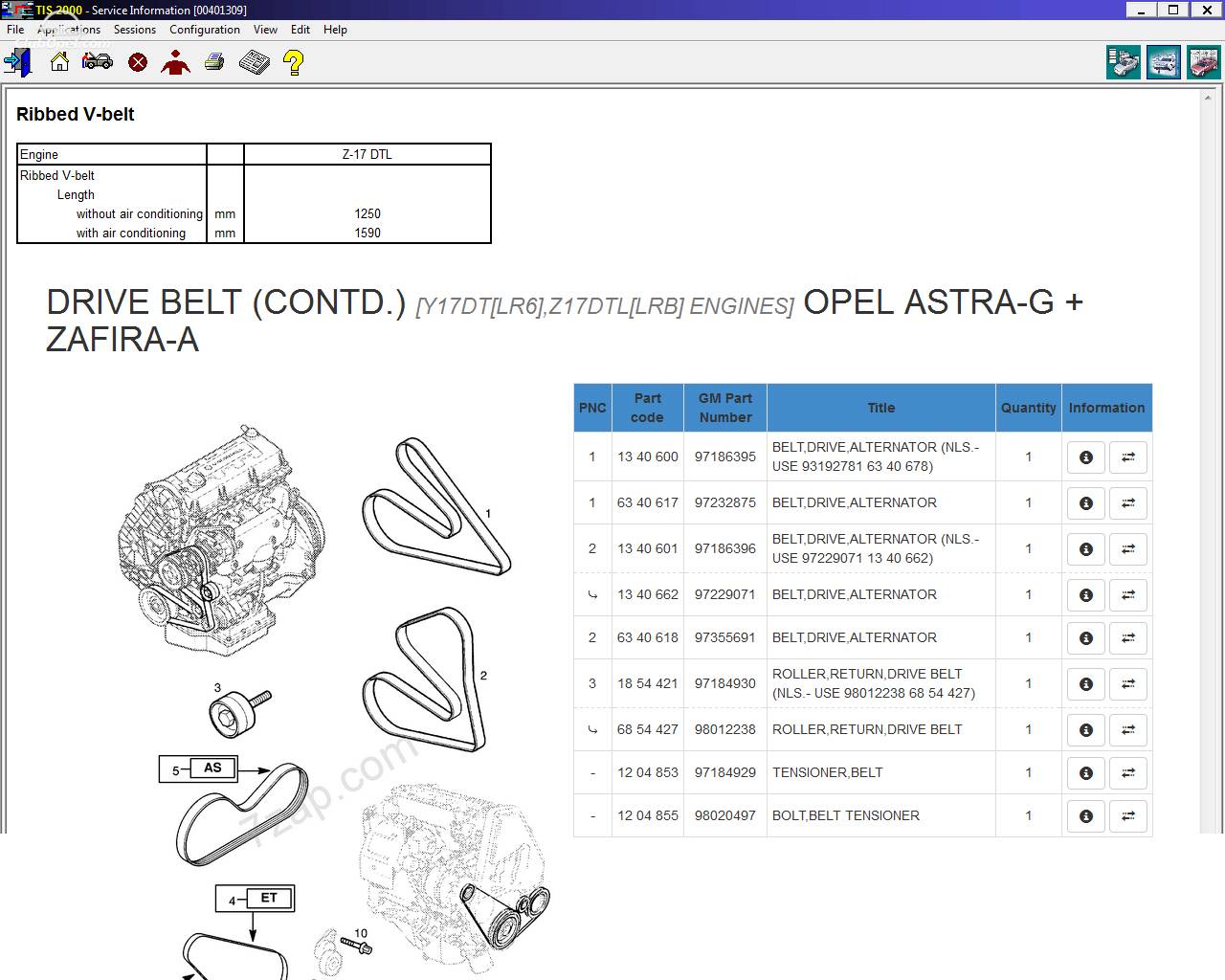The width and height of the screenshot is (1225, 980).
Task: Open supersession arrows for part 97184930
Action: (x=1128, y=684)
